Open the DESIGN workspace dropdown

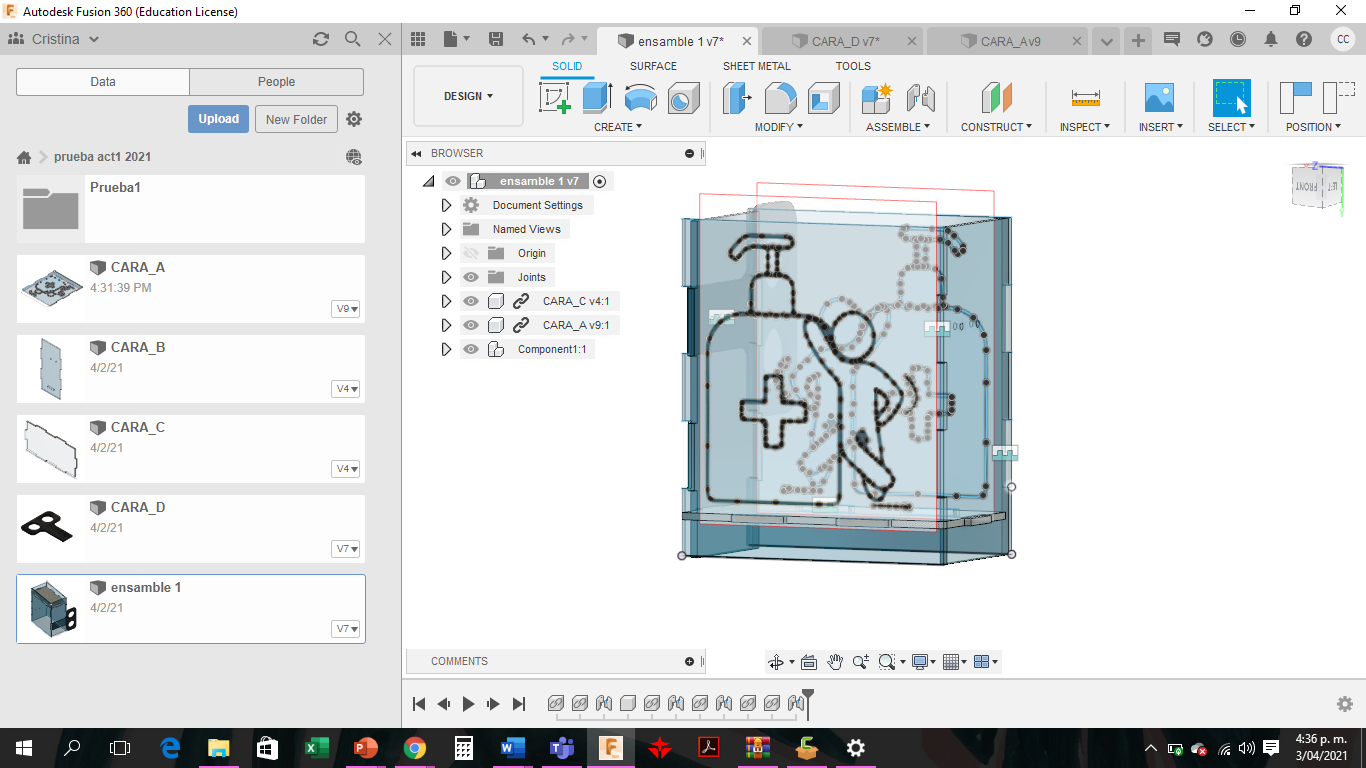[x=468, y=96]
